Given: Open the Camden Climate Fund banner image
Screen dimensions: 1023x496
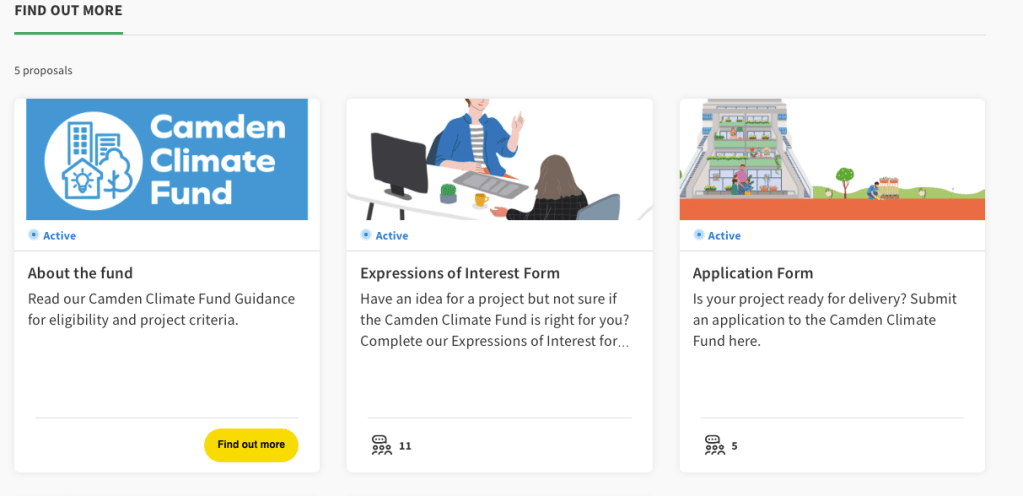Looking at the screenshot, I should [x=167, y=159].
